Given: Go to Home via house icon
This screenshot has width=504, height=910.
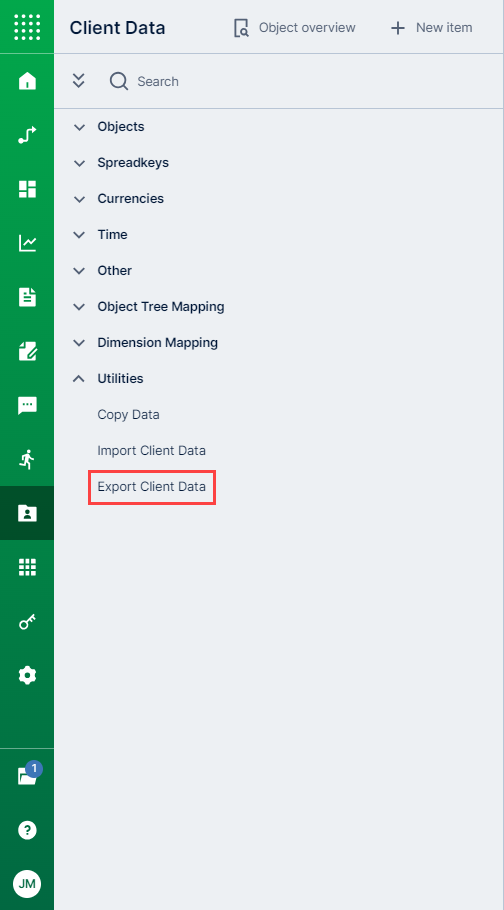Looking at the screenshot, I should pyautogui.click(x=27, y=81).
